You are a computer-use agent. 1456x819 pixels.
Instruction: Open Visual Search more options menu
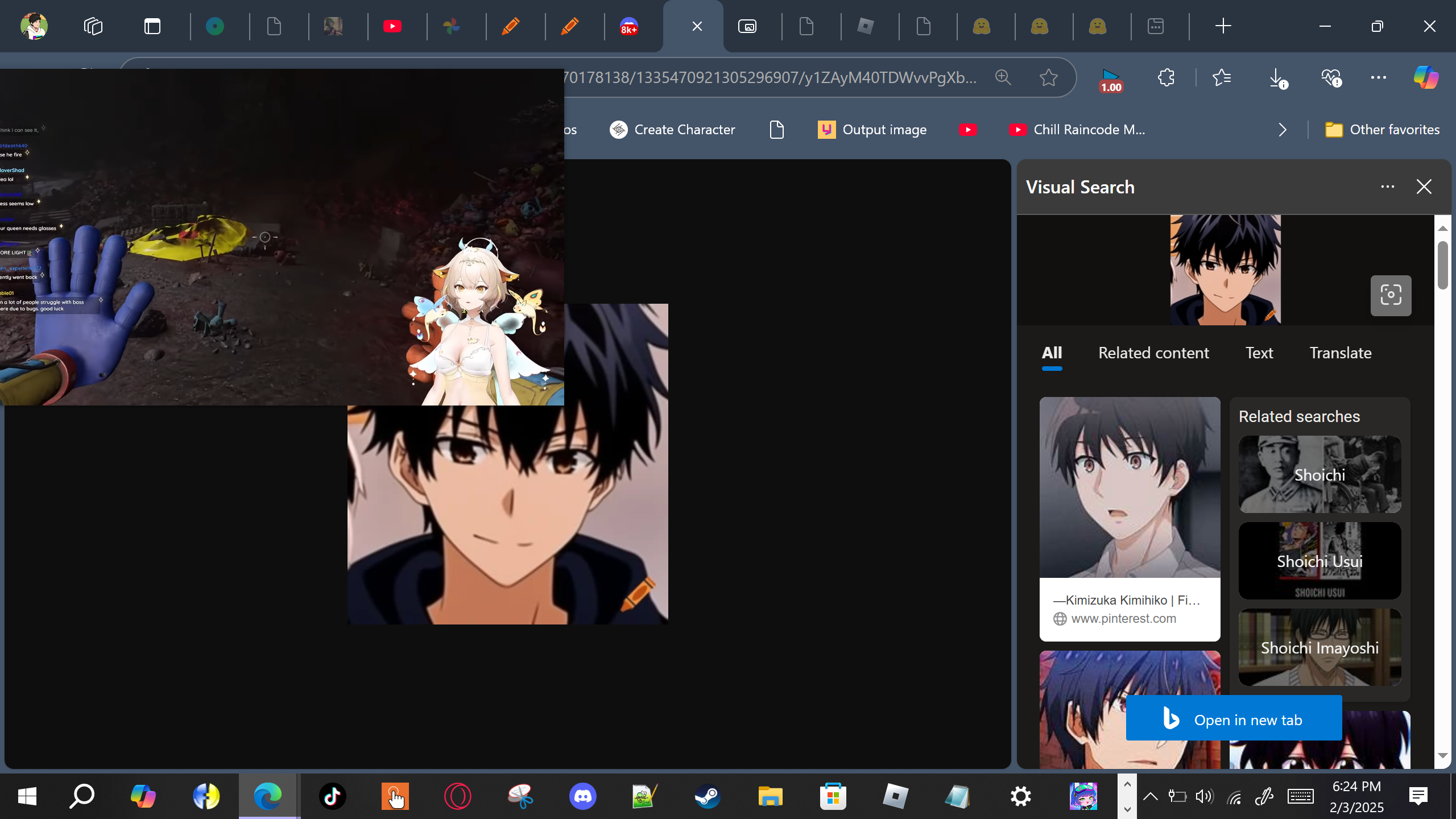coord(1388,187)
